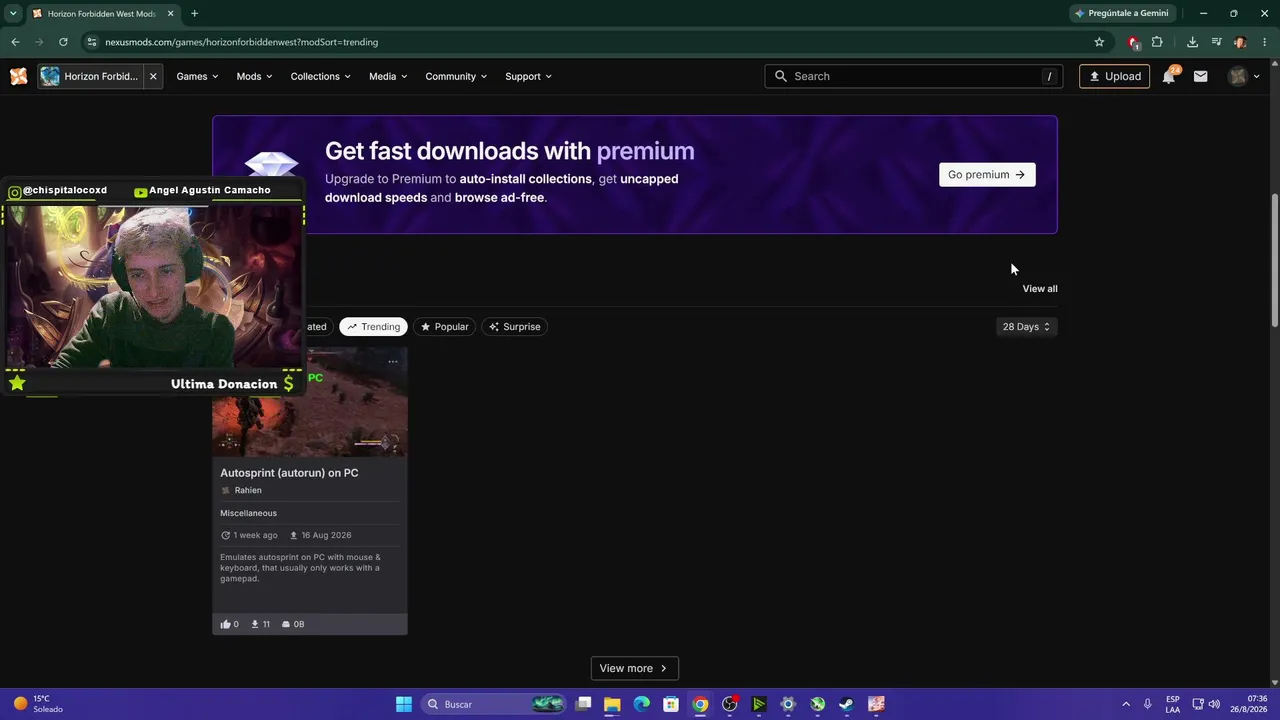This screenshot has height=720, width=1280.
Task: Open the Miscellaneous category link
Action: (248, 513)
